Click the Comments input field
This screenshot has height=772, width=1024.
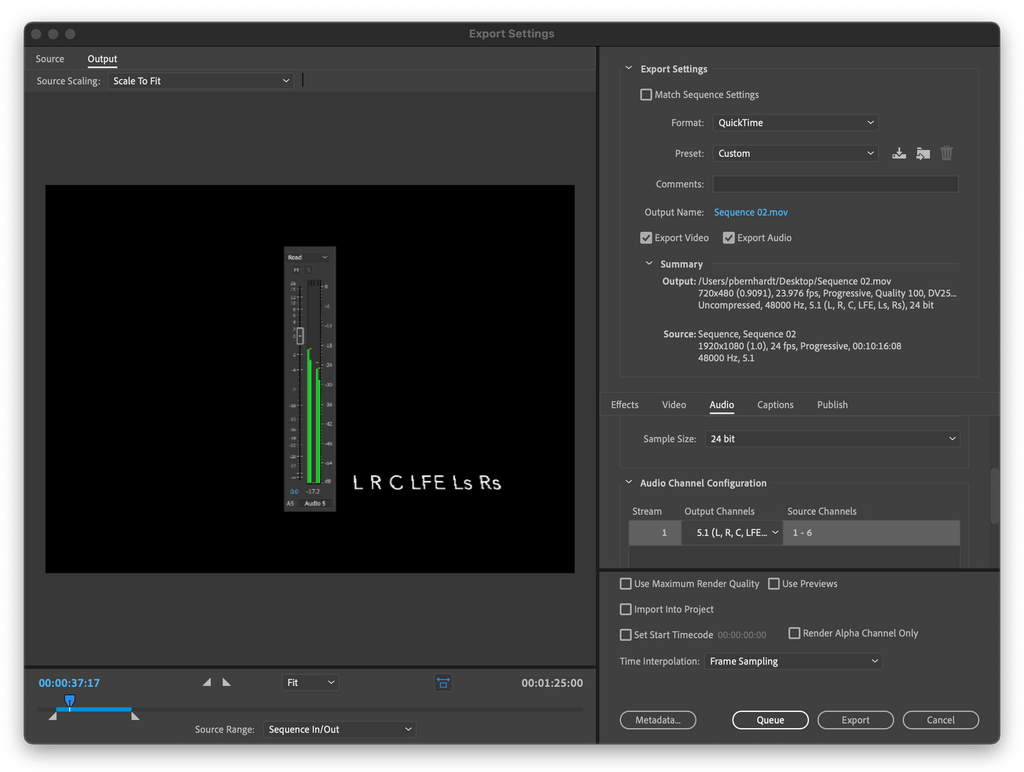[835, 184]
